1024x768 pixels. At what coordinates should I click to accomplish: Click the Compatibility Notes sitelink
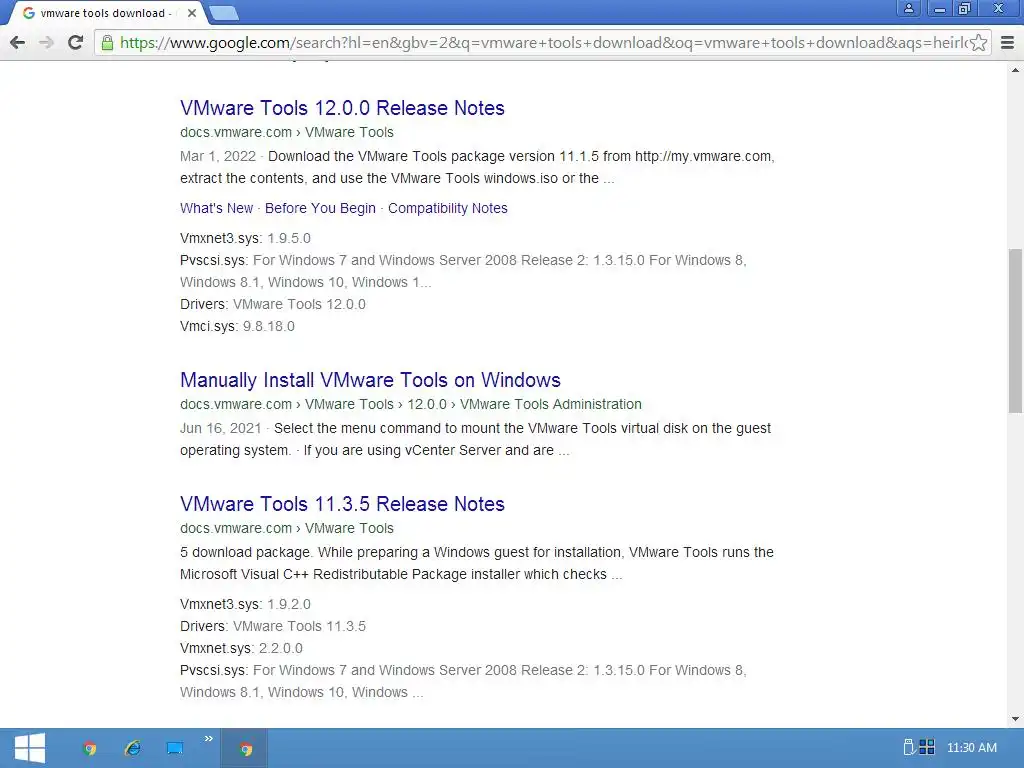pos(447,208)
